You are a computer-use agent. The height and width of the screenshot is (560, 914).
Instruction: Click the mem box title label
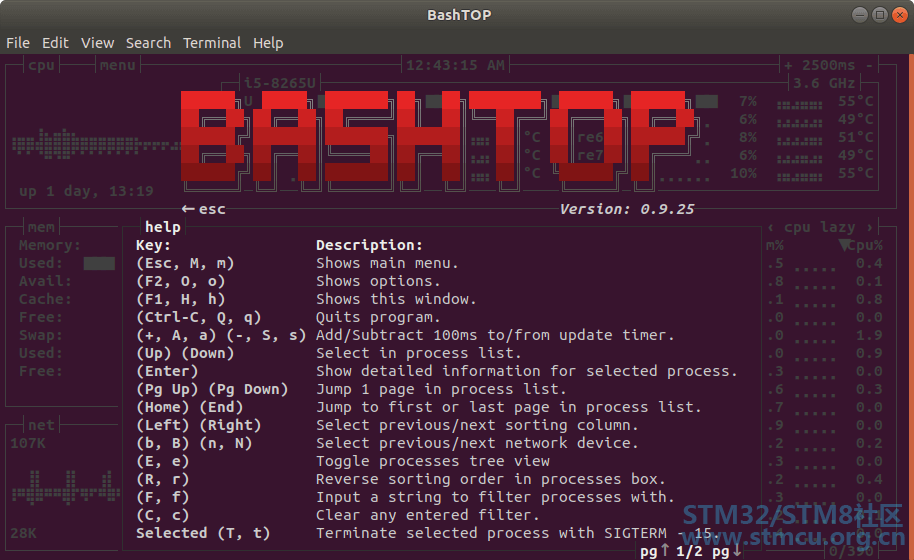(x=41, y=227)
